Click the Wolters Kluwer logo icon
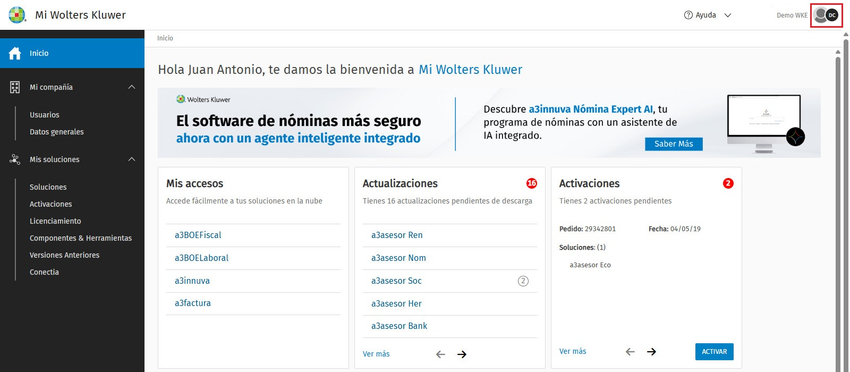The height and width of the screenshot is (372, 850). [17, 15]
